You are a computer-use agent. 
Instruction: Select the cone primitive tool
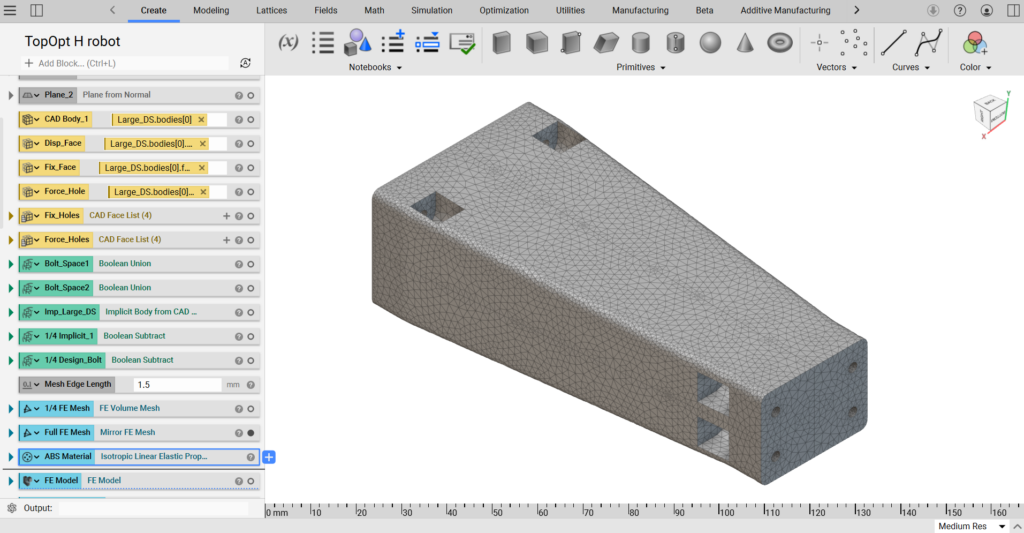(745, 43)
